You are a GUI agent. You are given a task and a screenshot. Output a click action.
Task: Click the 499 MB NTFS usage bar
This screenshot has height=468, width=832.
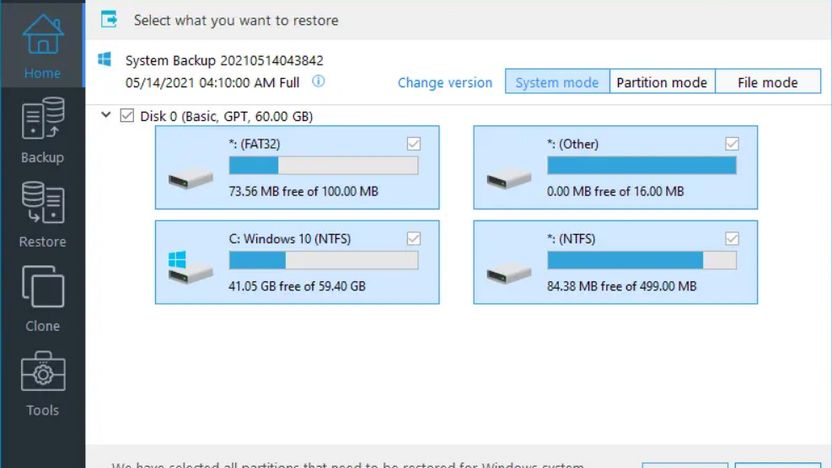pos(642,261)
